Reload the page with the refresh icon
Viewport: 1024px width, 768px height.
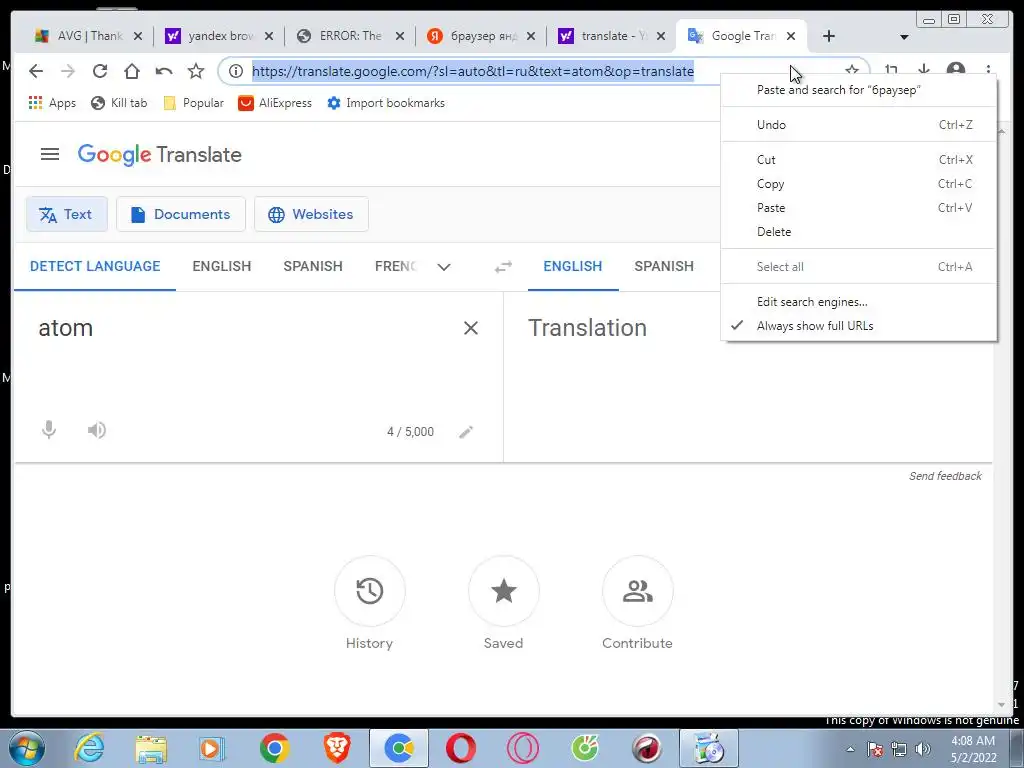tap(99, 71)
